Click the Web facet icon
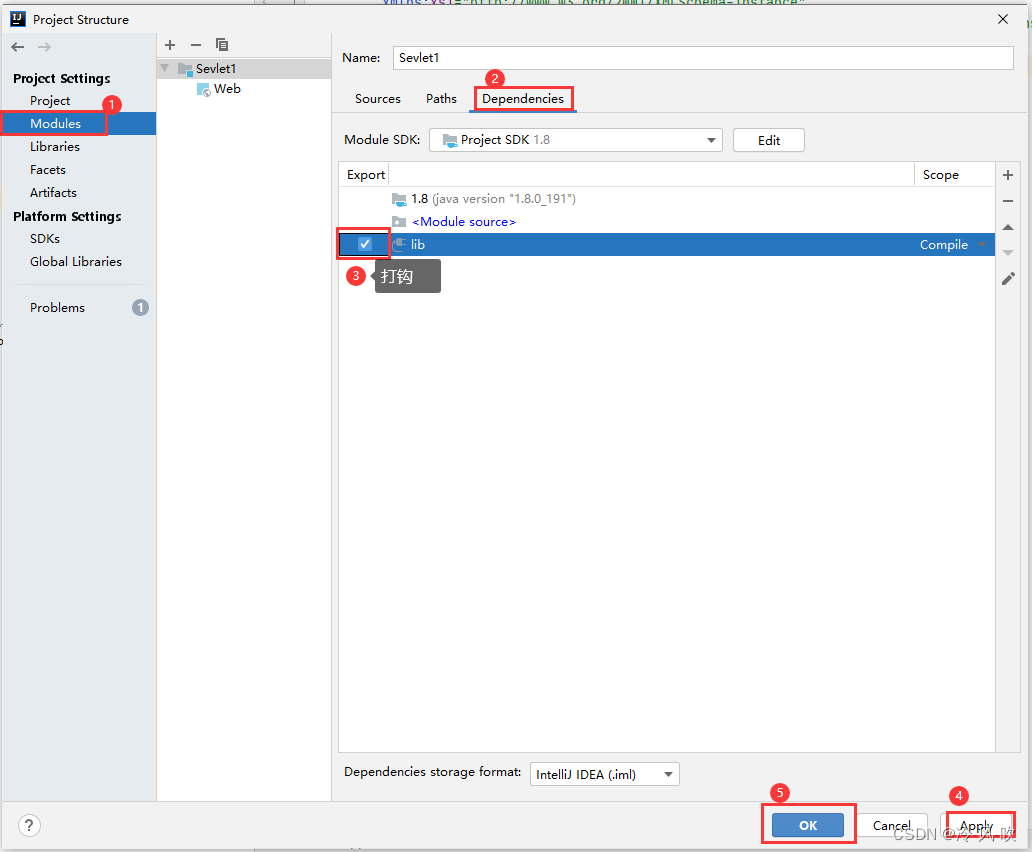This screenshot has width=1032, height=852. pyautogui.click(x=204, y=89)
